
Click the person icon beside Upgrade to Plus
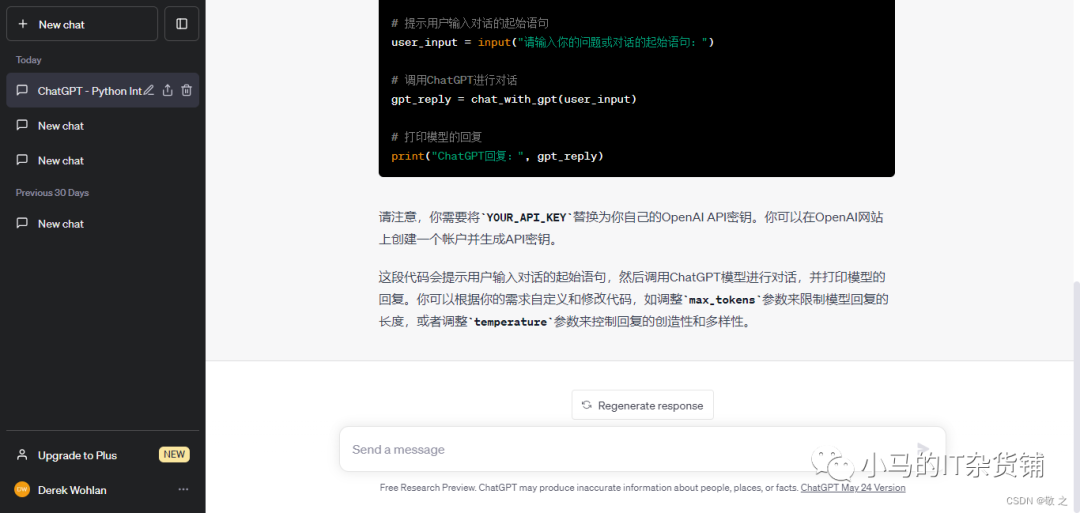tap(22, 455)
